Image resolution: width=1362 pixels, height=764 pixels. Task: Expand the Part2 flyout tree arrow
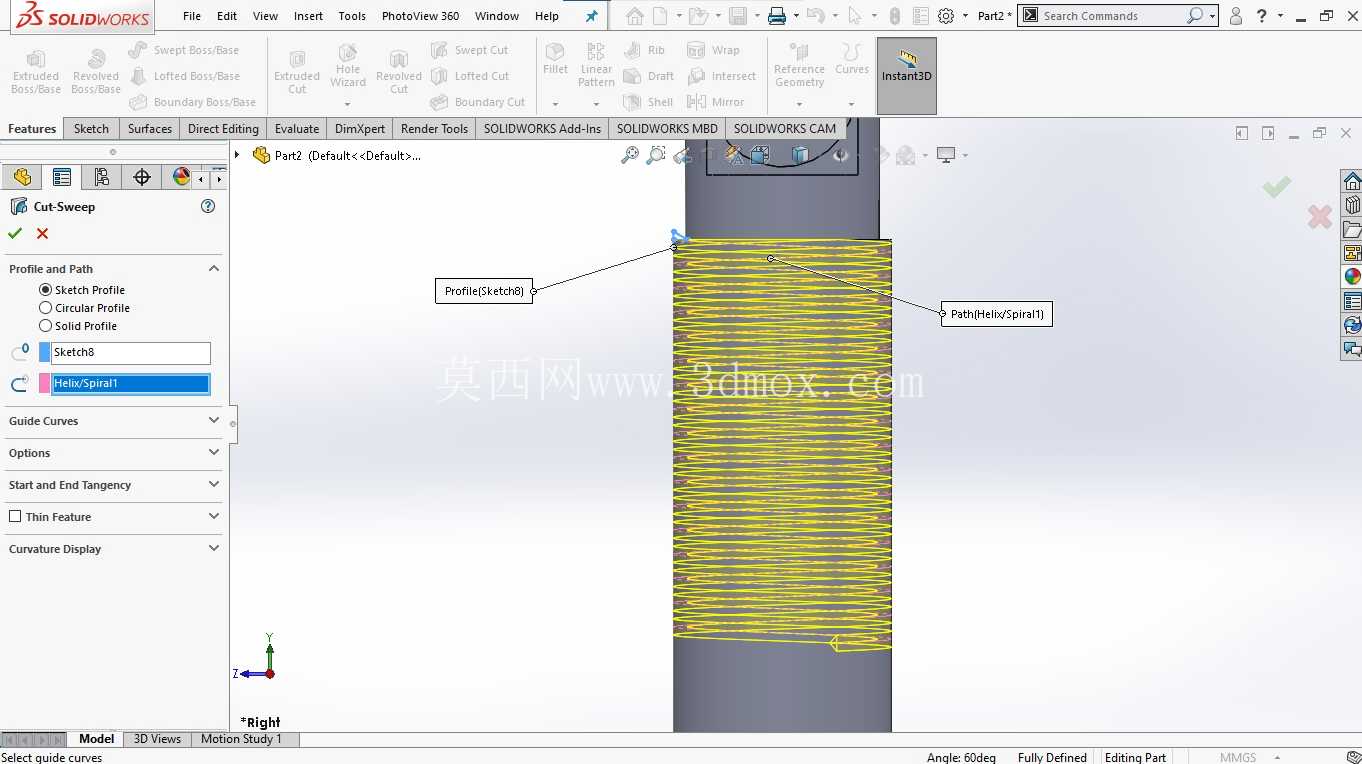click(x=237, y=155)
